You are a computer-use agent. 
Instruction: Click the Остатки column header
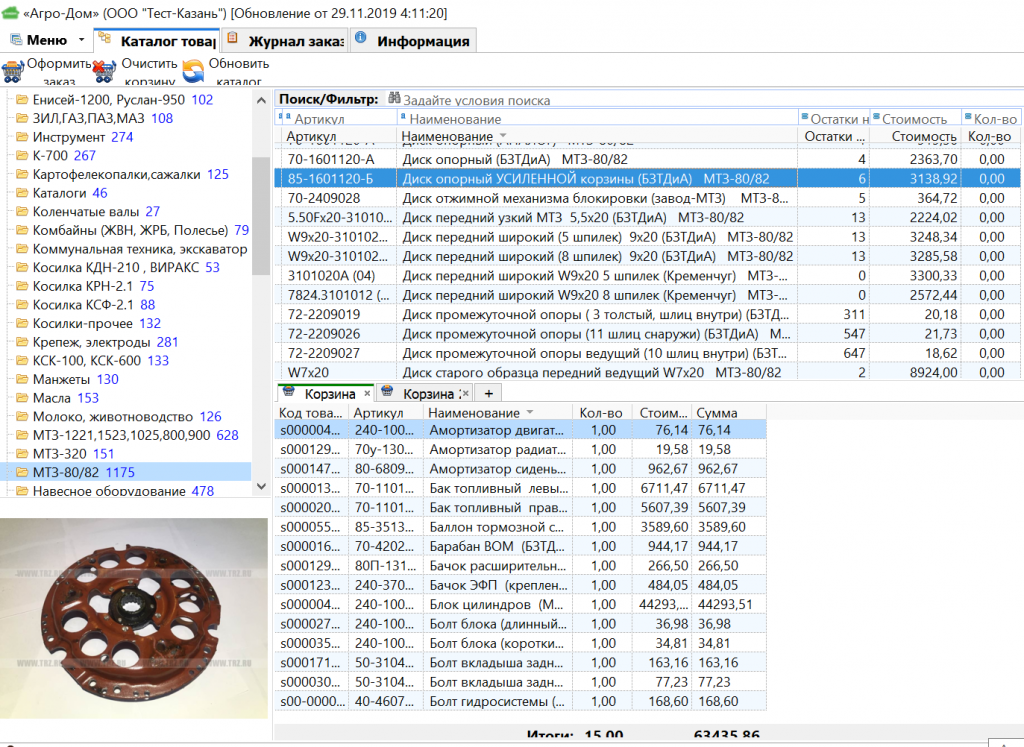[x=833, y=136]
